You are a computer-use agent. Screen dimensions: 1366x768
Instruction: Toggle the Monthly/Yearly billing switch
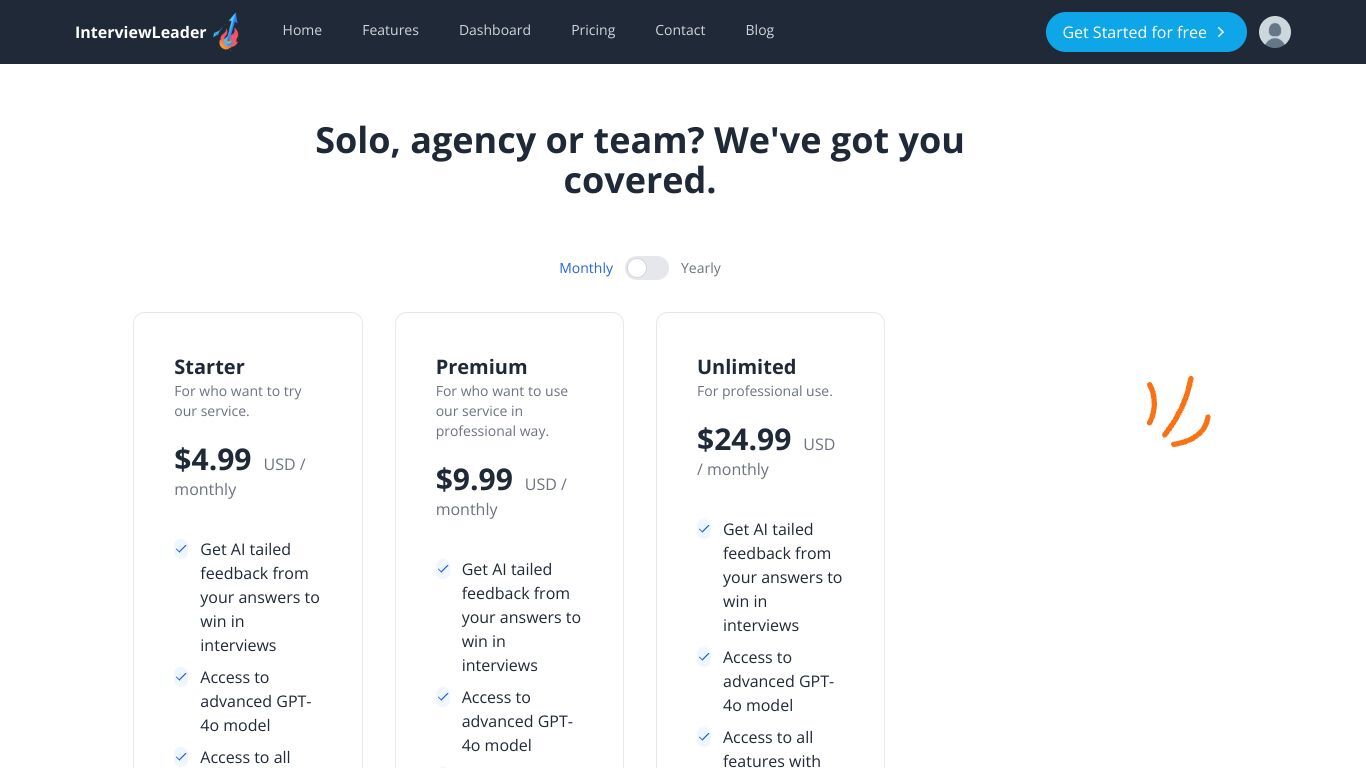[647, 268]
